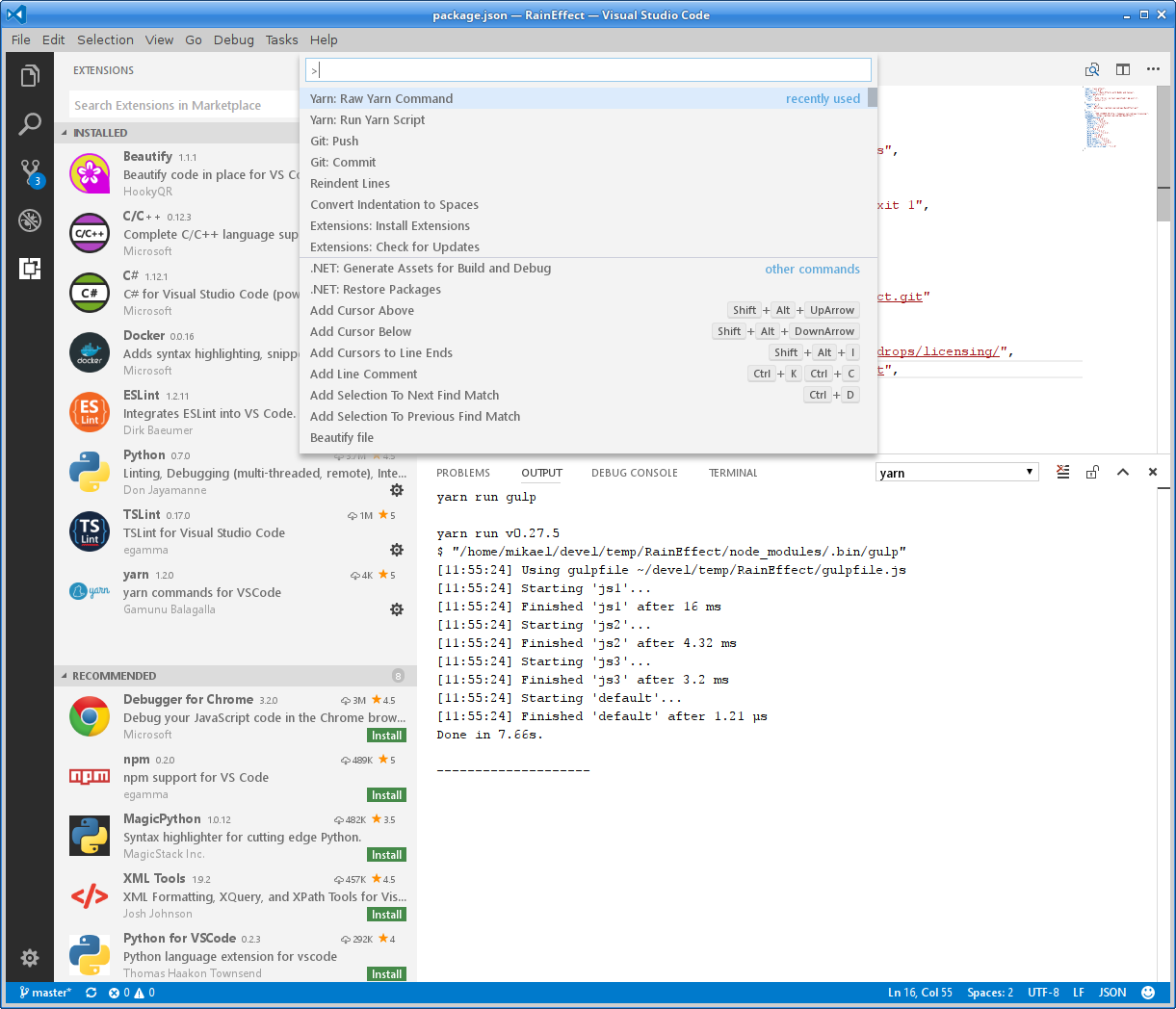Select 'Extensions: Check for Updates' command
The image size is (1176, 1009).
coord(583,246)
